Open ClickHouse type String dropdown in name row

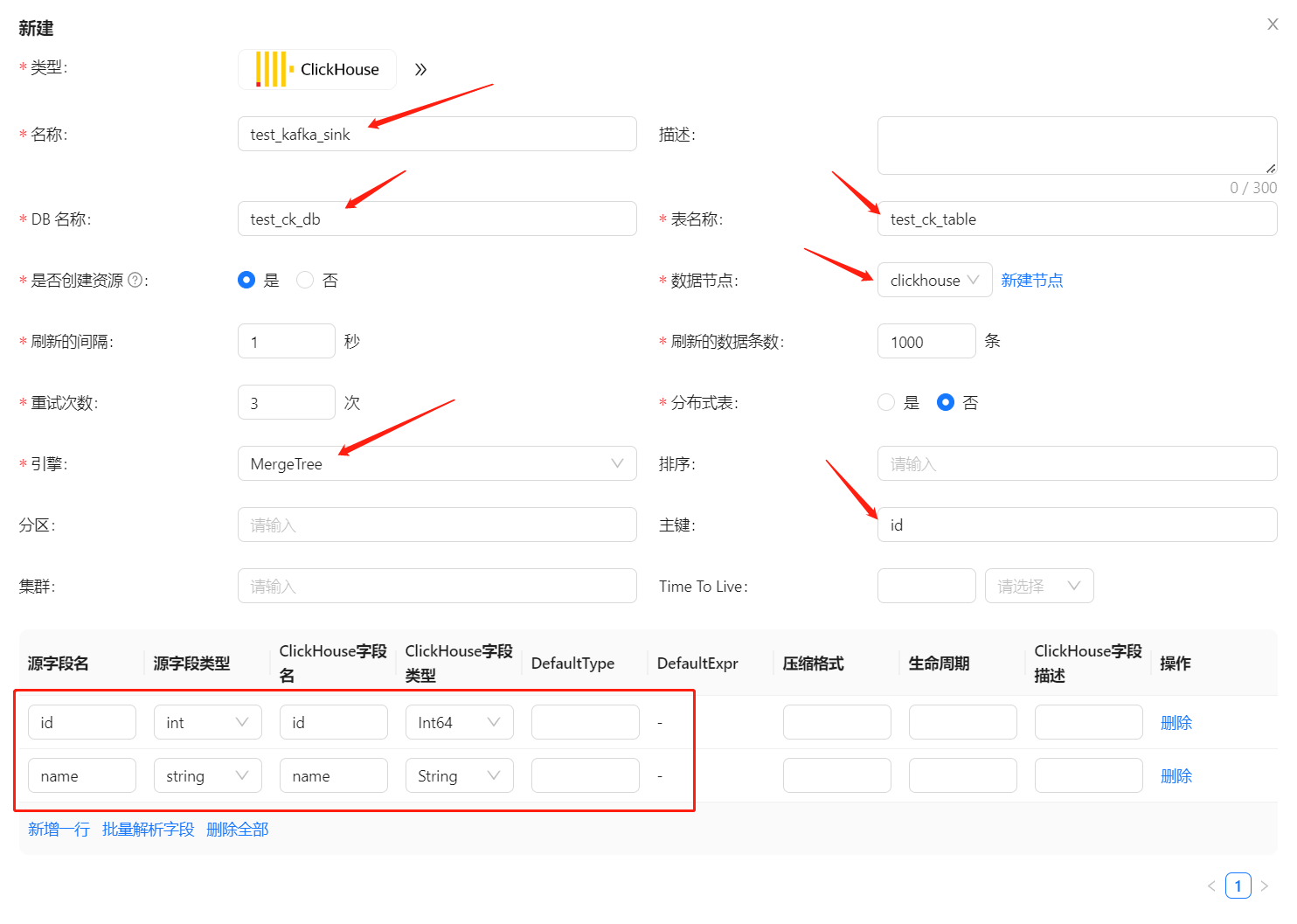click(459, 775)
